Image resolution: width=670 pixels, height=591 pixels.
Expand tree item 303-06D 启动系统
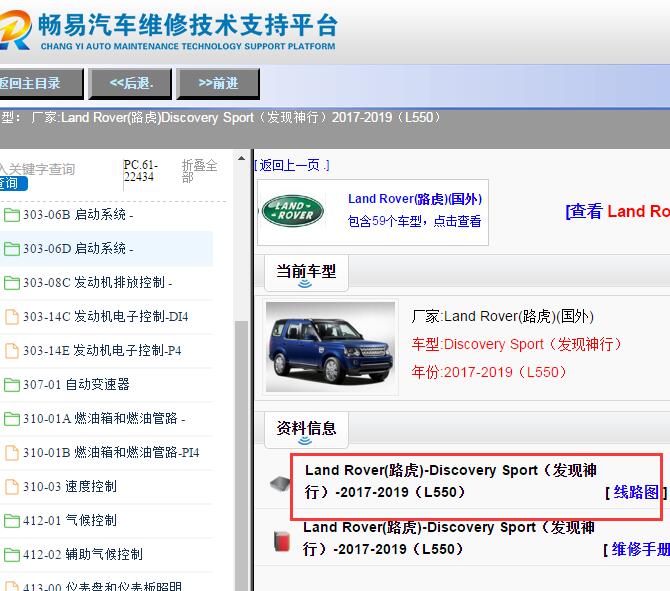click(78, 249)
